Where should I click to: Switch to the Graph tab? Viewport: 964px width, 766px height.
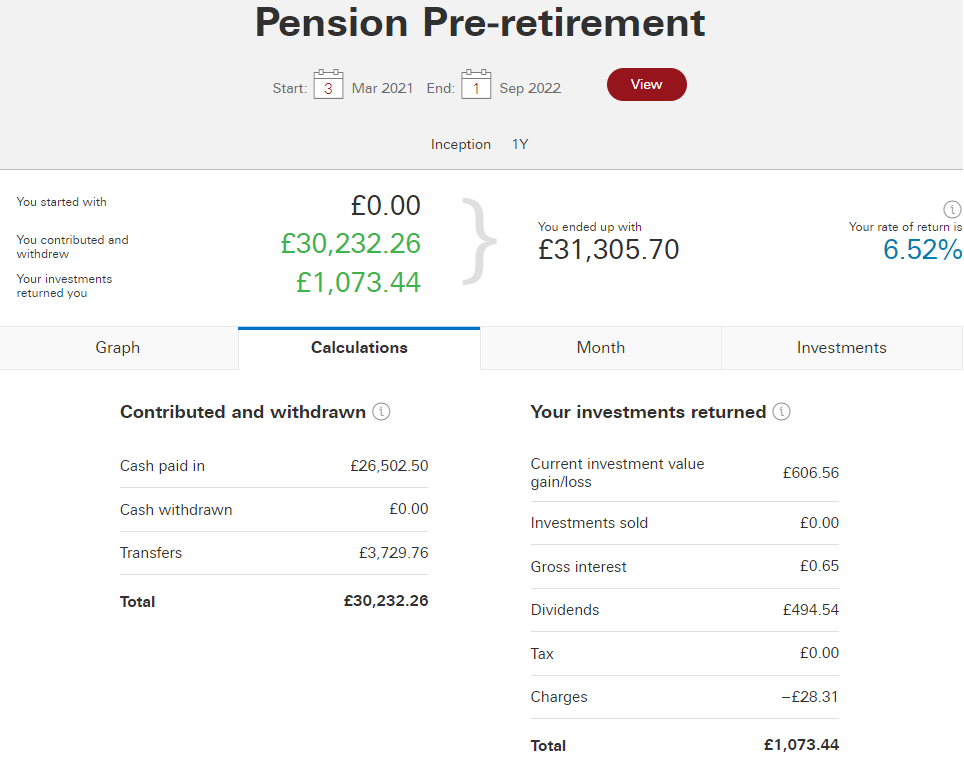pyautogui.click(x=119, y=348)
